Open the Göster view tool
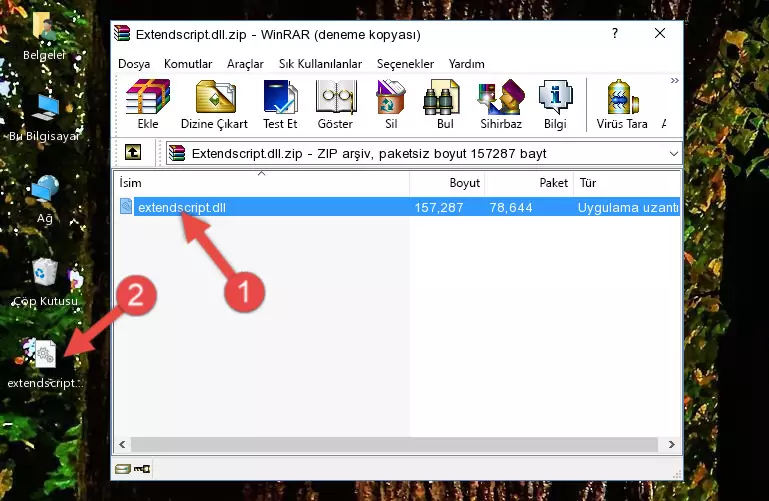Image resolution: width=769 pixels, height=501 pixels. 335,104
